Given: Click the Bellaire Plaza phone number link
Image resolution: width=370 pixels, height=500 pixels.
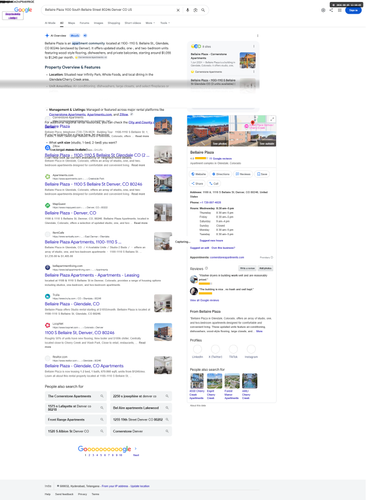Looking at the screenshot, I should [x=210, y=202].
